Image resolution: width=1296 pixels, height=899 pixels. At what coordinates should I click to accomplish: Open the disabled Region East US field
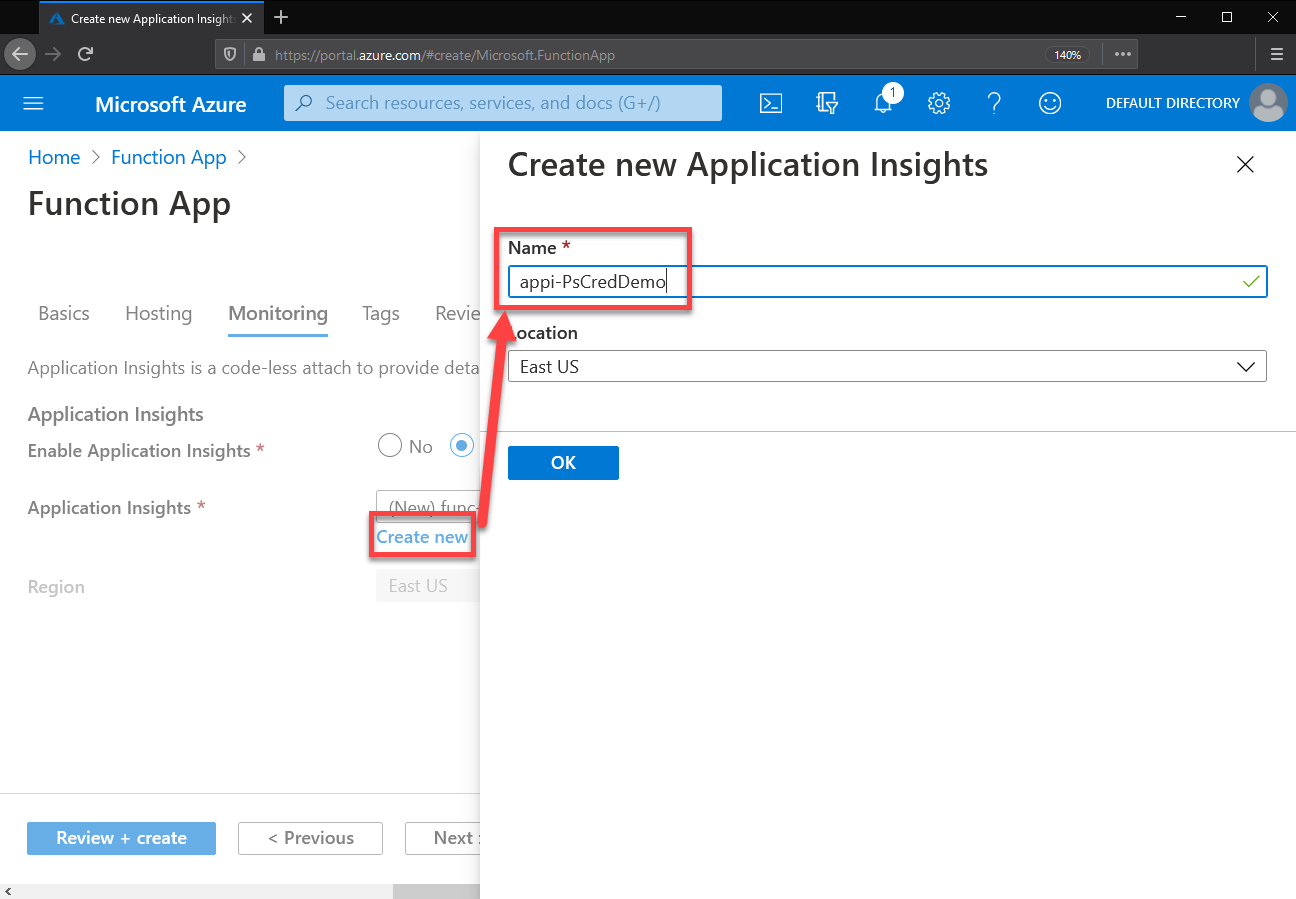point(428,586)
